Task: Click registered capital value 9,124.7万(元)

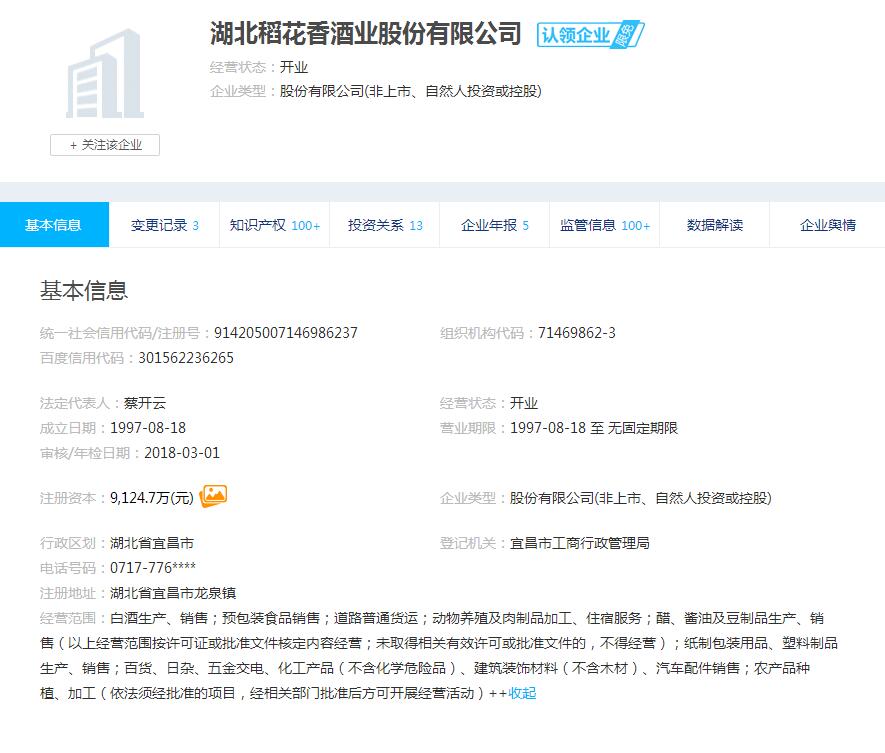Action: pos(152,498)
